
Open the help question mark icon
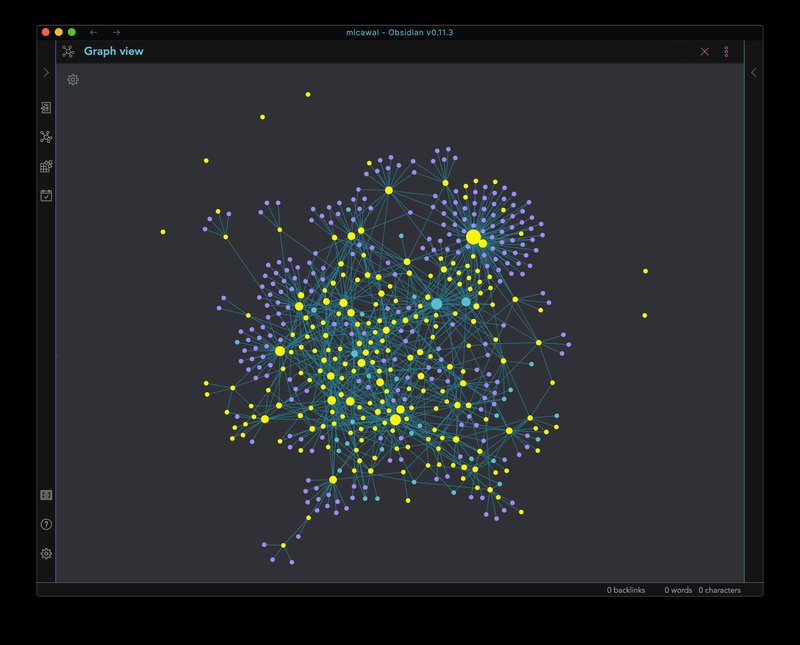(46, 524)
